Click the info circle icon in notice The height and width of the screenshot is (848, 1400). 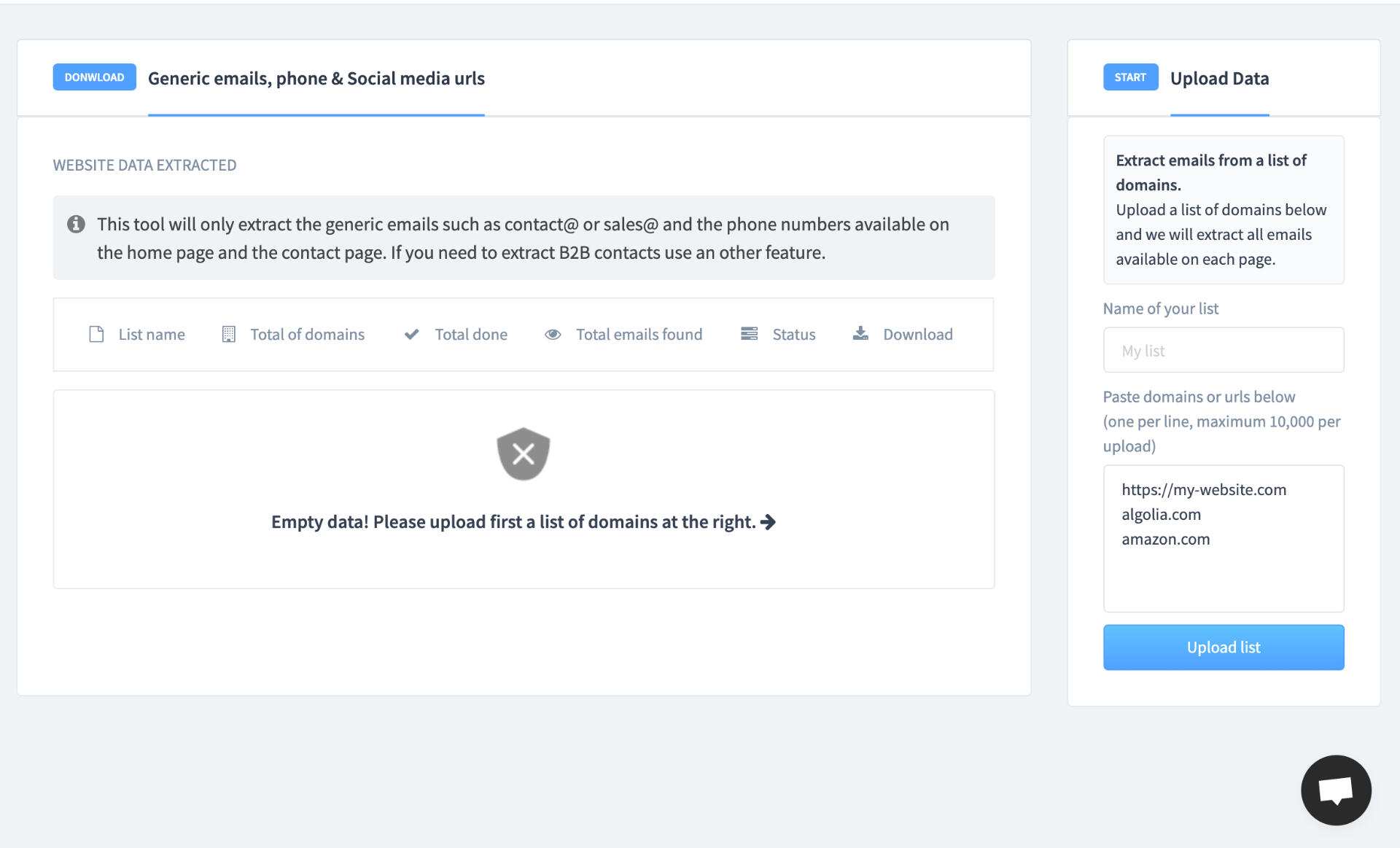(76, 224)
